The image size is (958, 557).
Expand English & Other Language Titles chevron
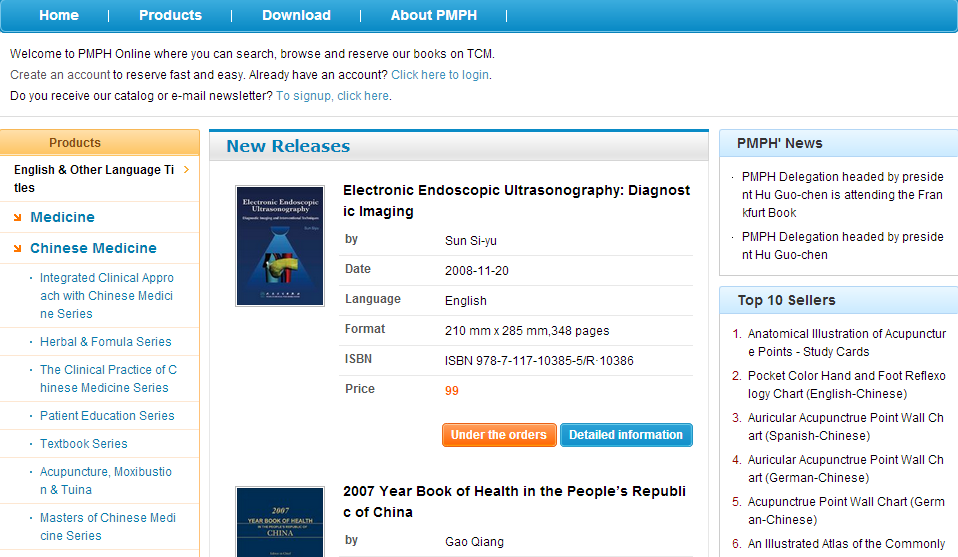tap(187, 170)
